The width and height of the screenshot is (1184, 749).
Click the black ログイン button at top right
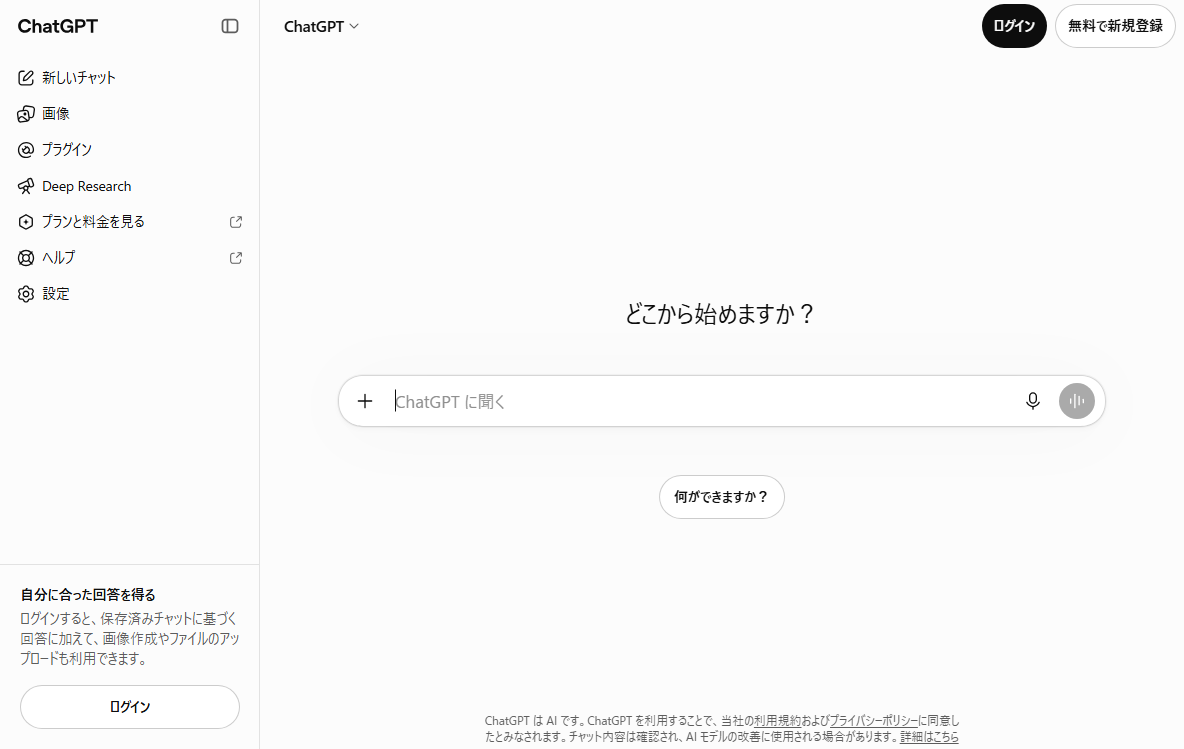(1013, 26)
